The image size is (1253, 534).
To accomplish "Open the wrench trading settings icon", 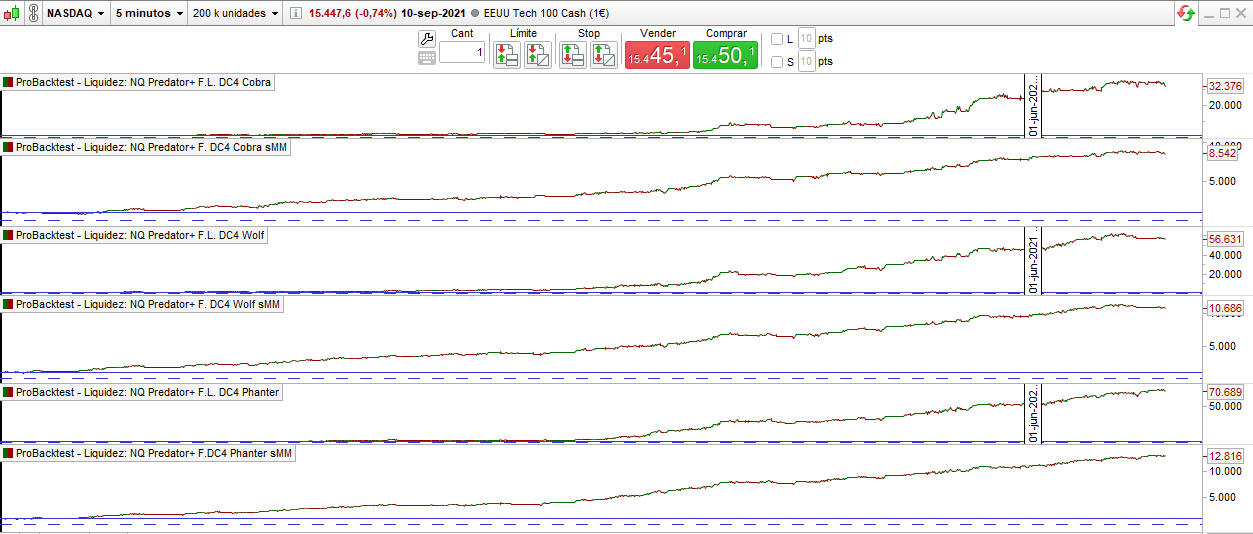I will tap(426, 39).
